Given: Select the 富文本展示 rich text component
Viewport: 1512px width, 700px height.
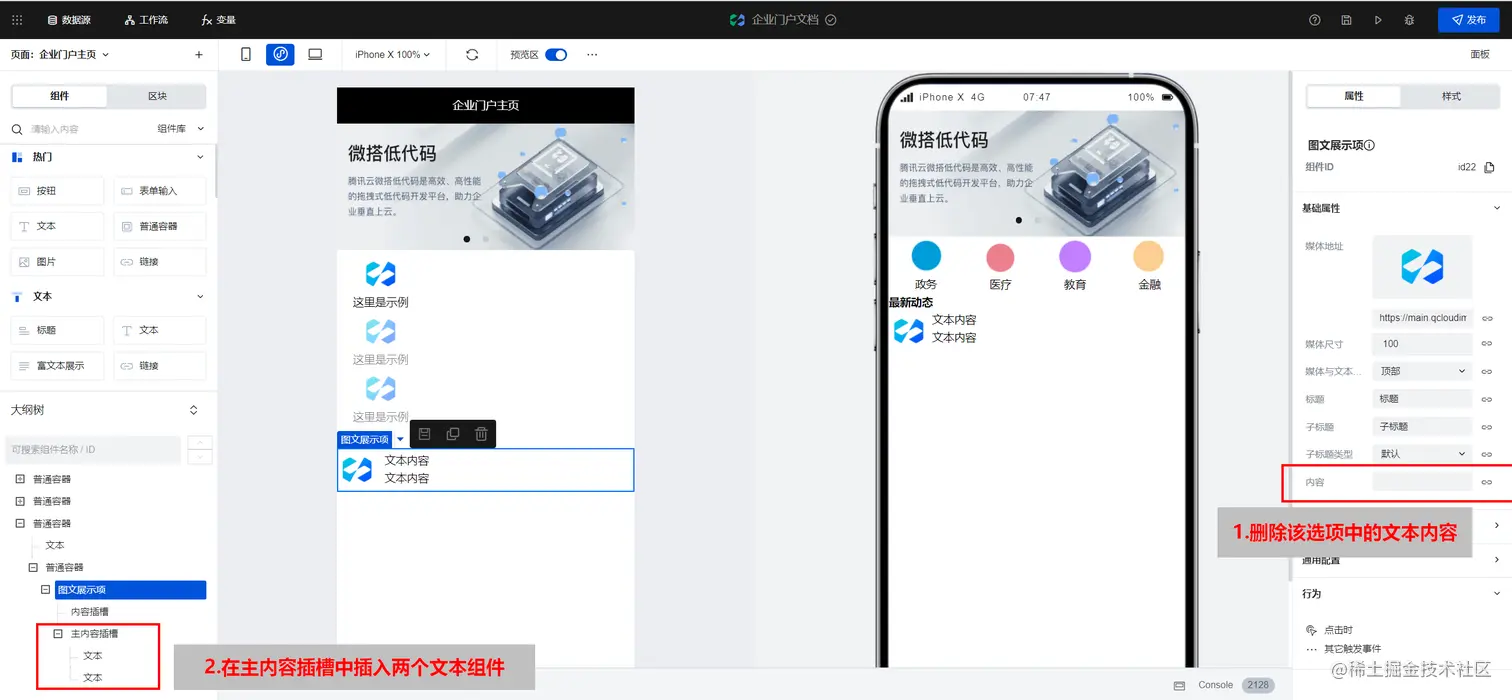Looking at the screenshot, I should (57, 366).
